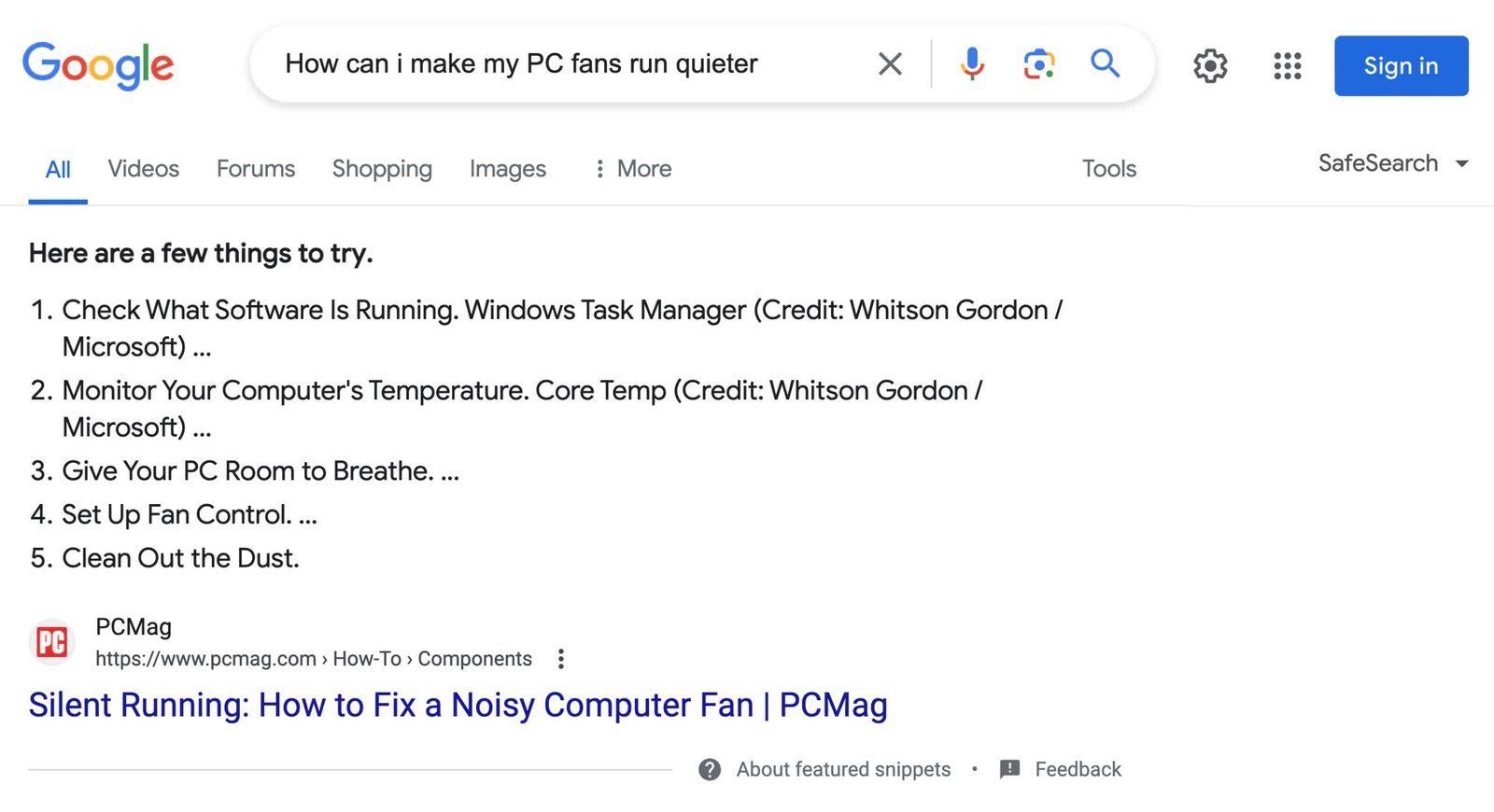Select the Shopping tab
This screenshot has height=812, width=1494.
pos(382,169)
